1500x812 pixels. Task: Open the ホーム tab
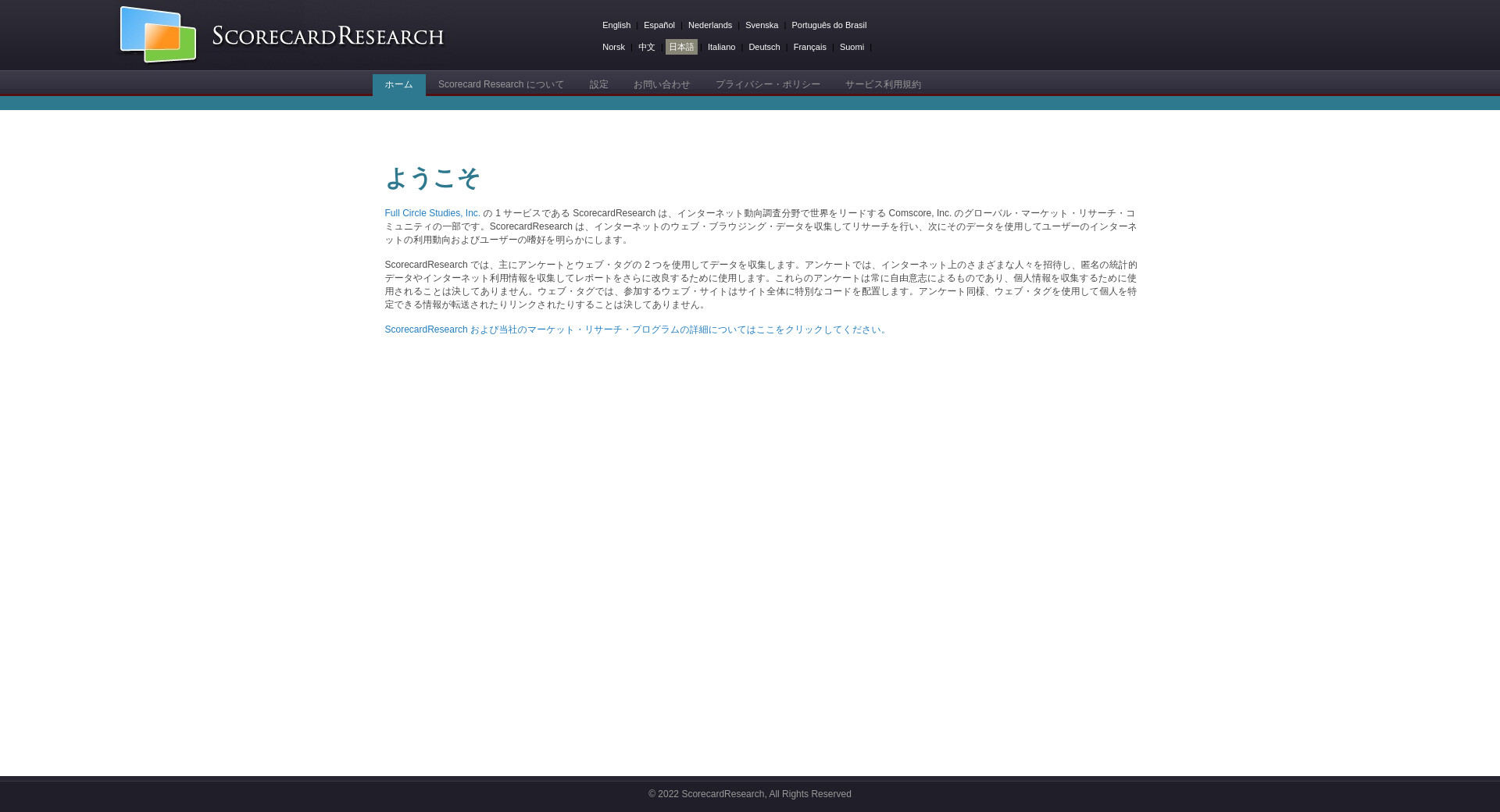coord(398,84)
